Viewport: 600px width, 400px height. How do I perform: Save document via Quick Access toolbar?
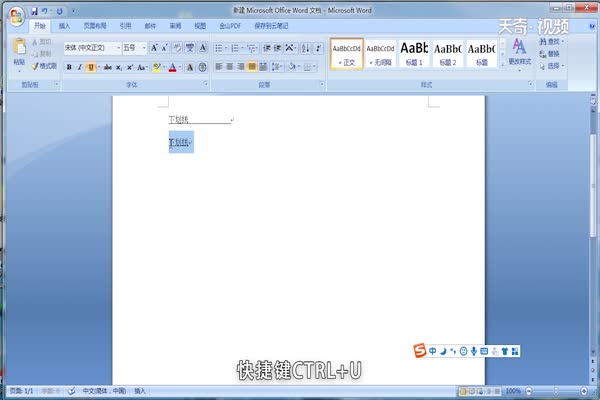pos(35,10)
